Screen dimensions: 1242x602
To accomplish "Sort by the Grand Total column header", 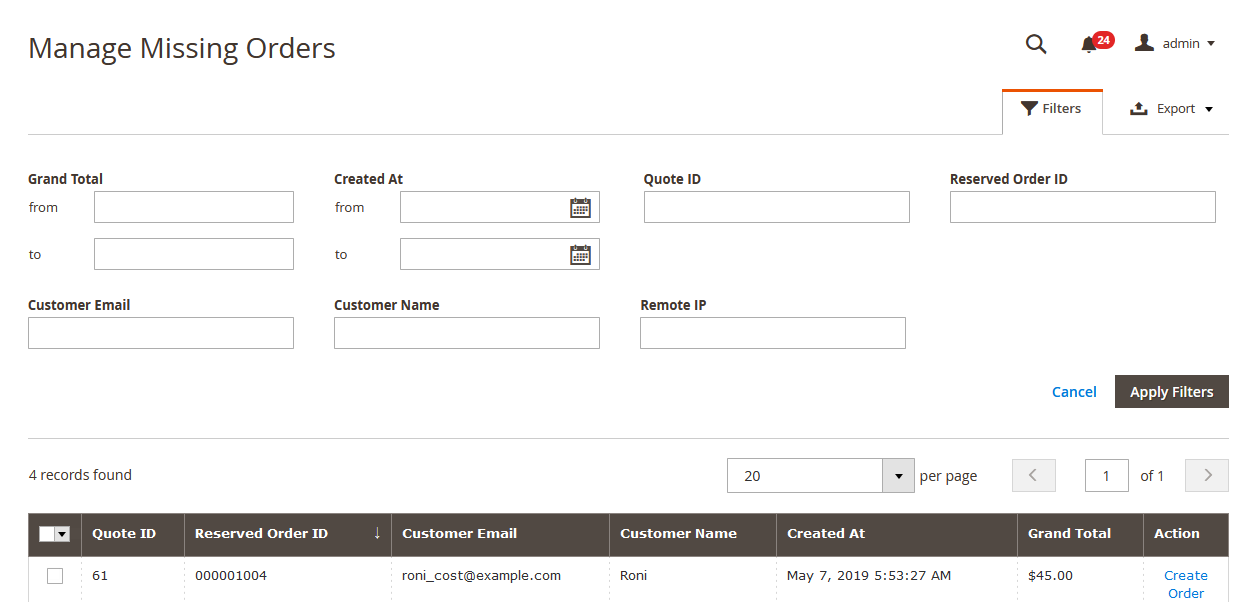I will 1069,534.
